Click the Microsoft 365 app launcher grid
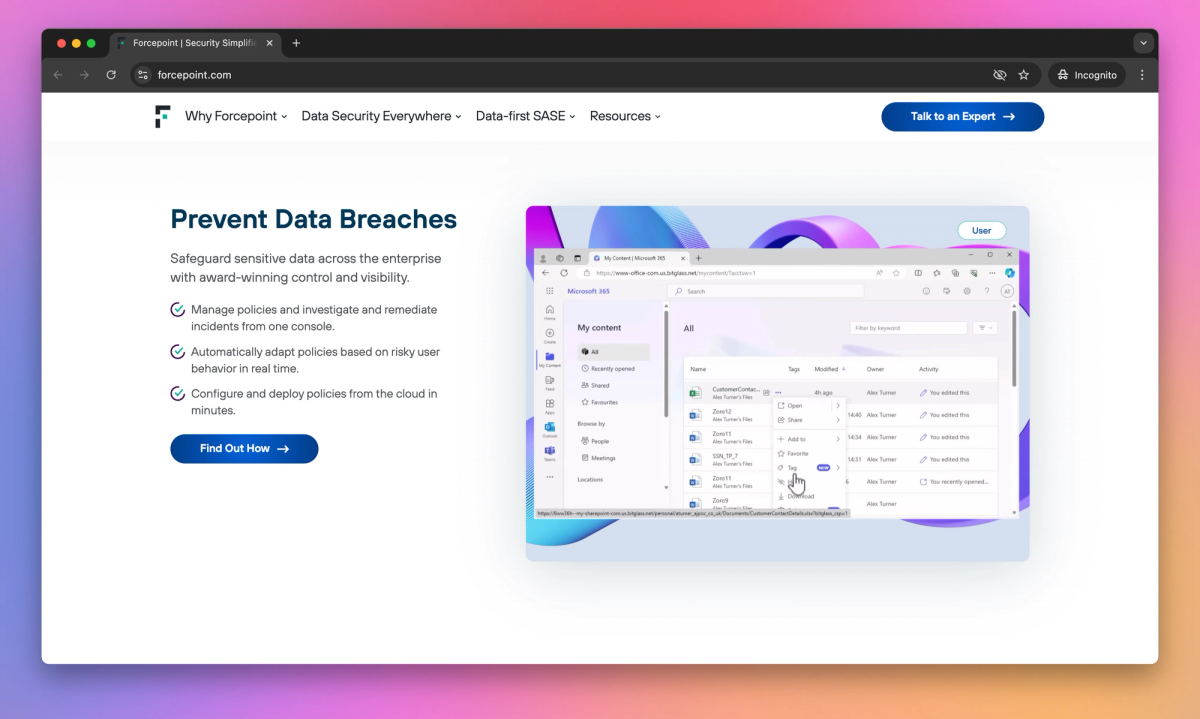The image size is (1200, 719). coord(549,291)
